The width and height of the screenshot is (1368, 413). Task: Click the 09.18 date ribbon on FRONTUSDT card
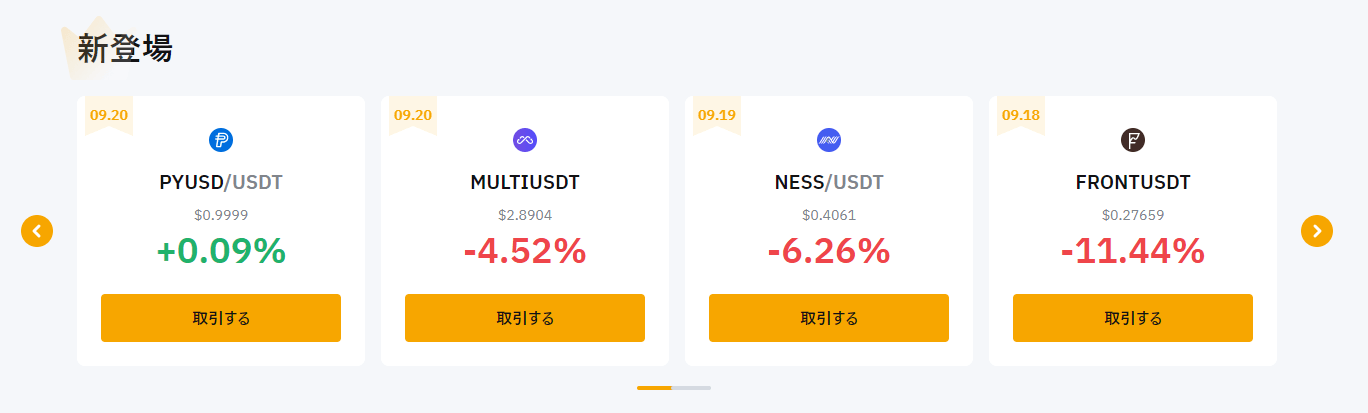click(1021, 115)
